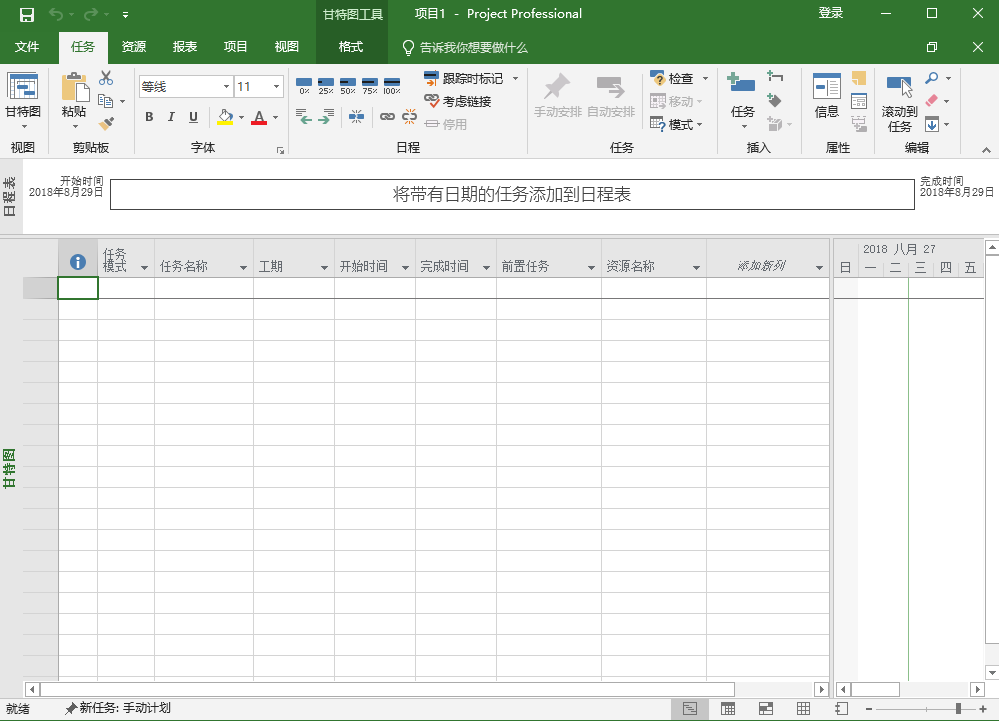Unlink tasks with broken chain icon

click(409, 116)
